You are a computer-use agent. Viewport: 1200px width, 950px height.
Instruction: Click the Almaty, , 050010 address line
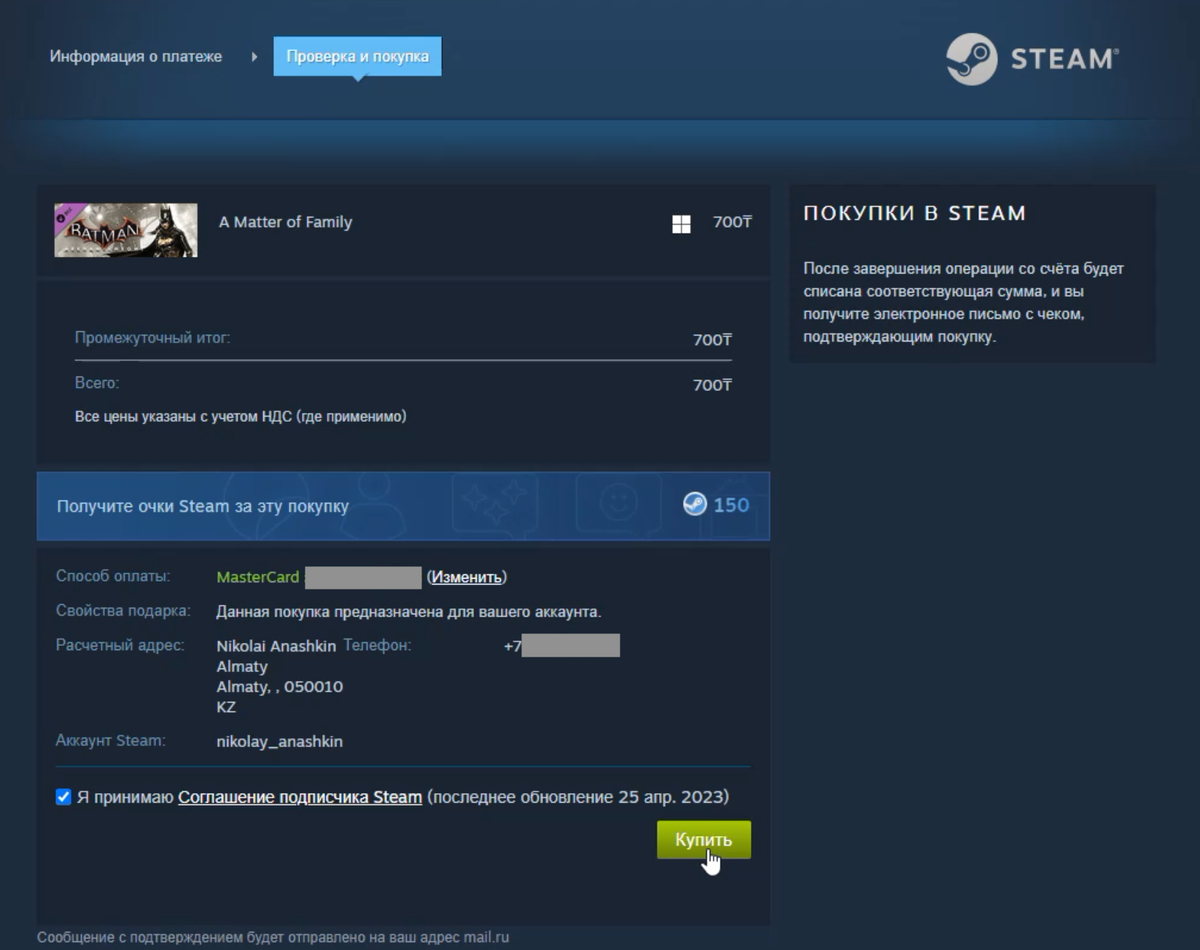[280, 687]
